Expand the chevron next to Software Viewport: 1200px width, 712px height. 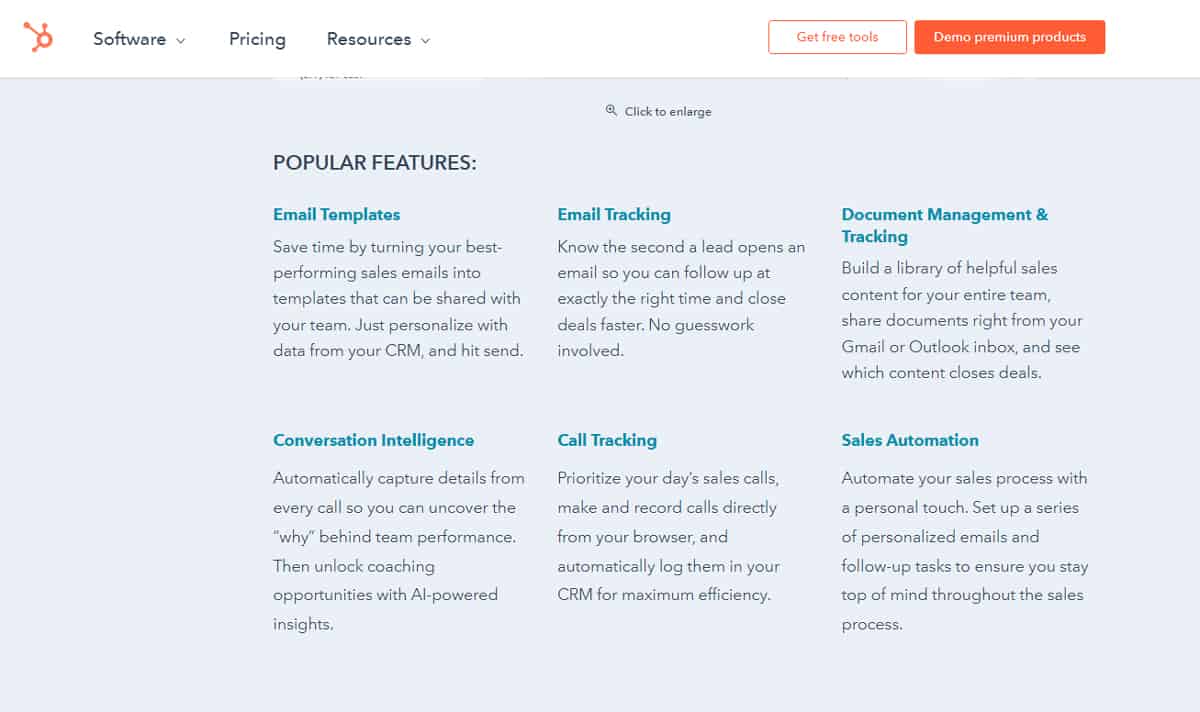click(181, 41)
